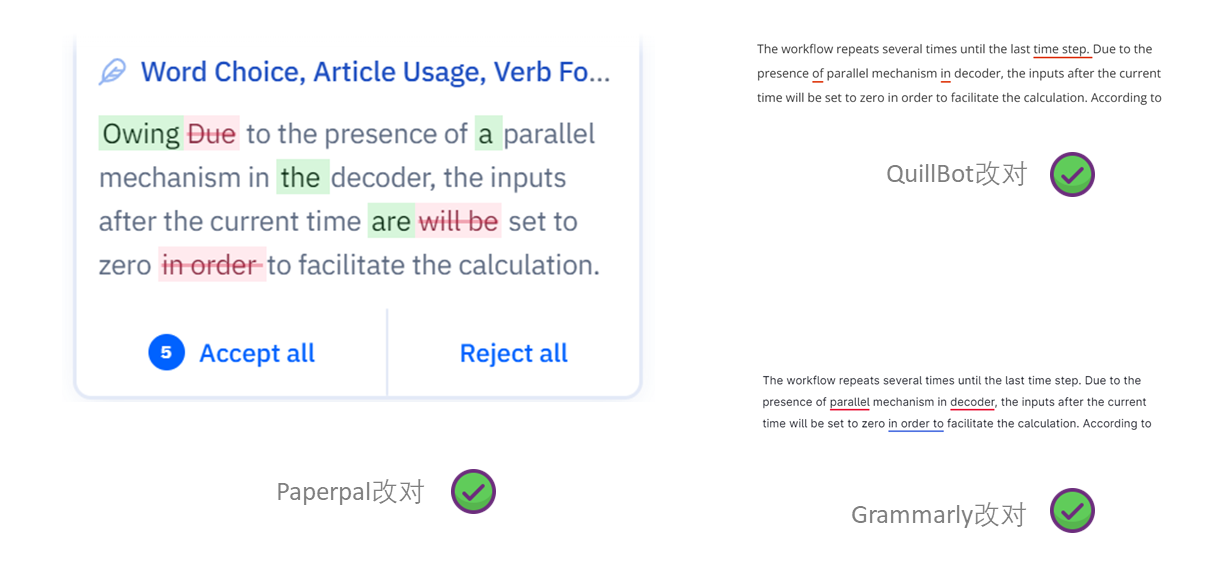The image size is (1227, 564).
Task: Click the blue 5 suggestions count badge
Action: (166, 353)
